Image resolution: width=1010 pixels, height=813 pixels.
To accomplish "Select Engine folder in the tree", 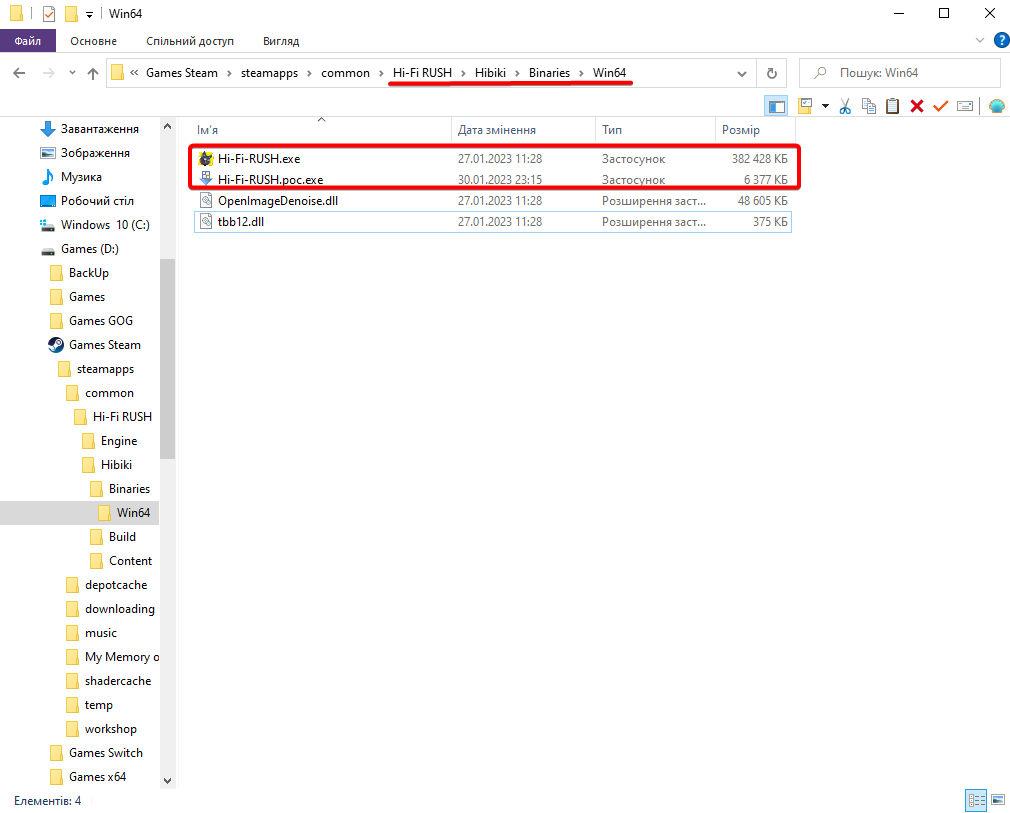I will point(110,441).
